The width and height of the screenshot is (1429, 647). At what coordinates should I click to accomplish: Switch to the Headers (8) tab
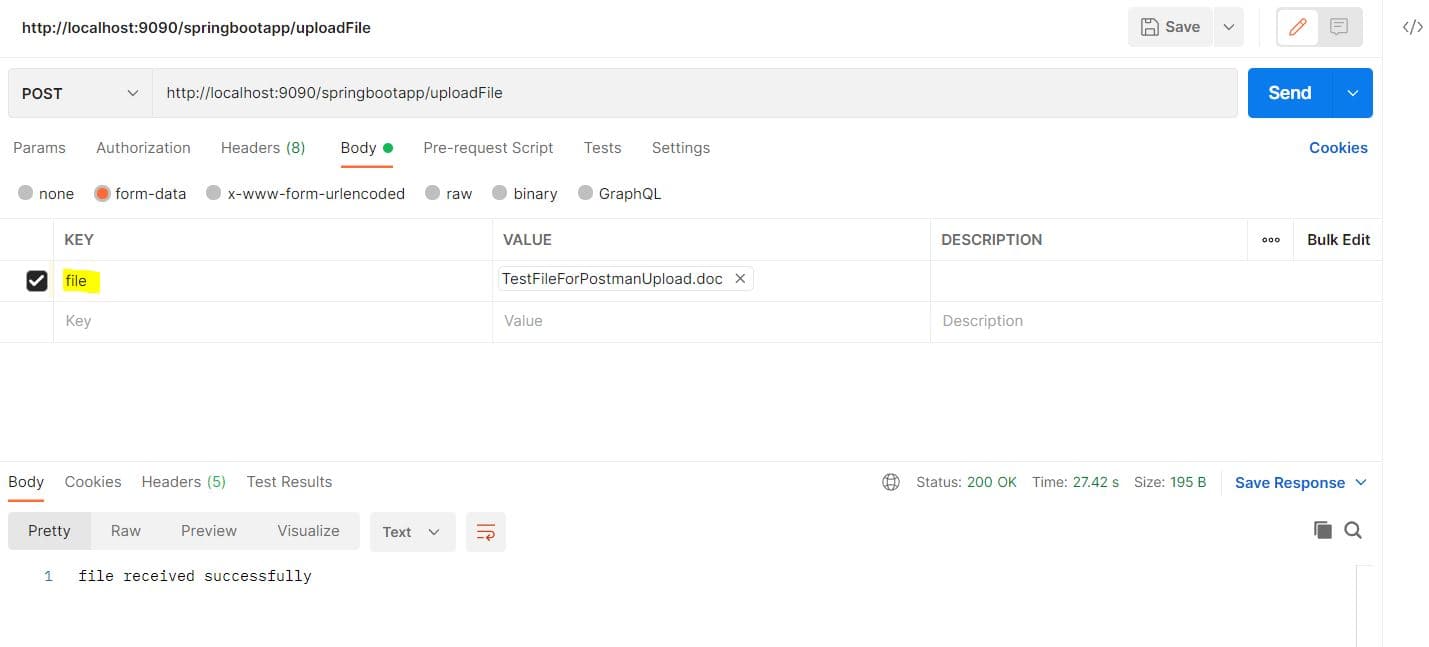pos(262,147)
